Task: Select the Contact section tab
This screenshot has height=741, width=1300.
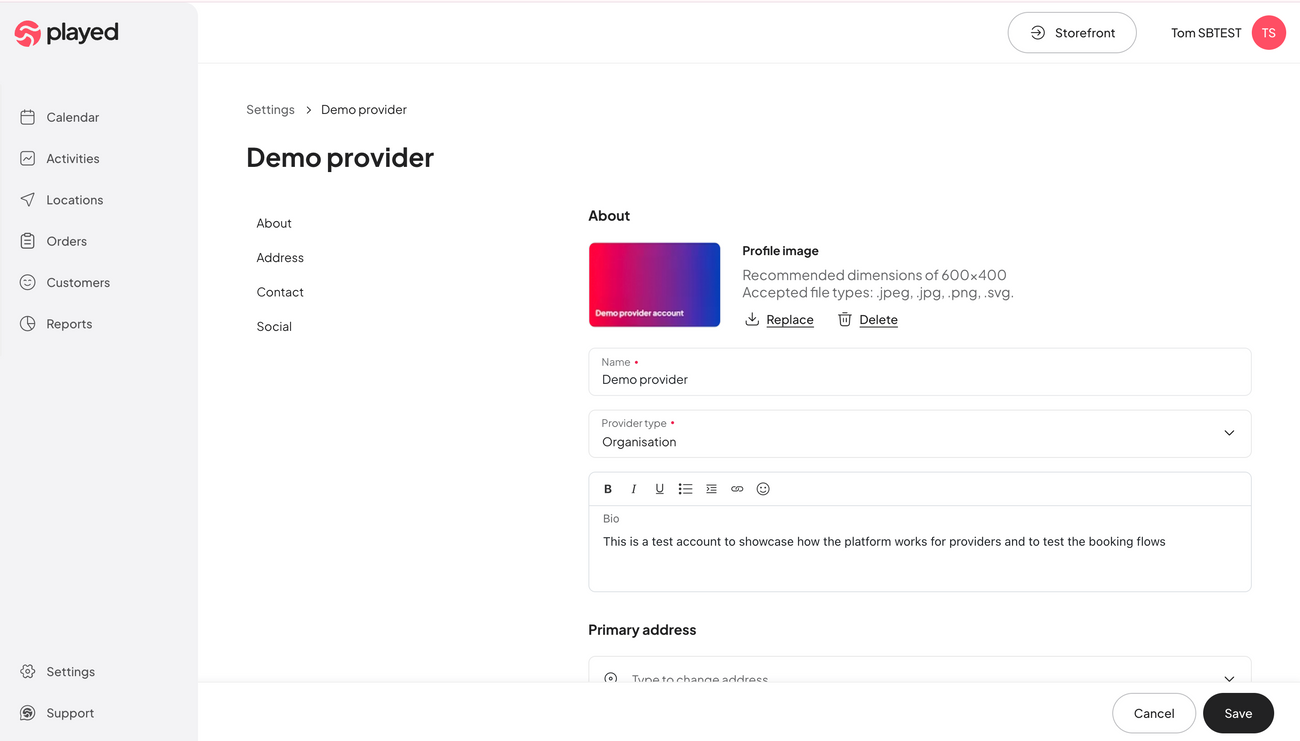Action: pyautogui.click(x=279, y=292)
